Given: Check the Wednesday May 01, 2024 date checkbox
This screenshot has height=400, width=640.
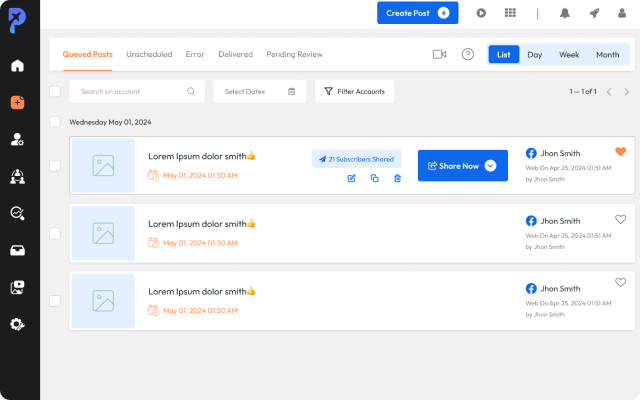Looking at the screenshot, I should point(55,122).
